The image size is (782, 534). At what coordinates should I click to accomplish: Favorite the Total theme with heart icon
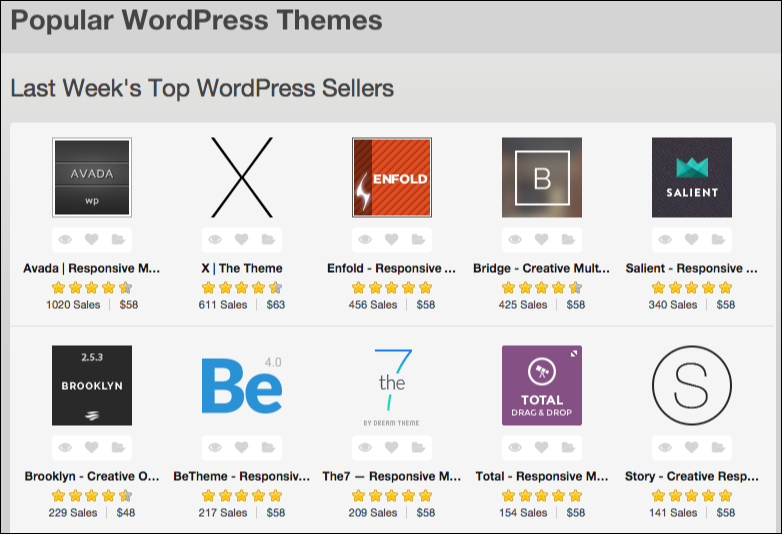(542, 448)
